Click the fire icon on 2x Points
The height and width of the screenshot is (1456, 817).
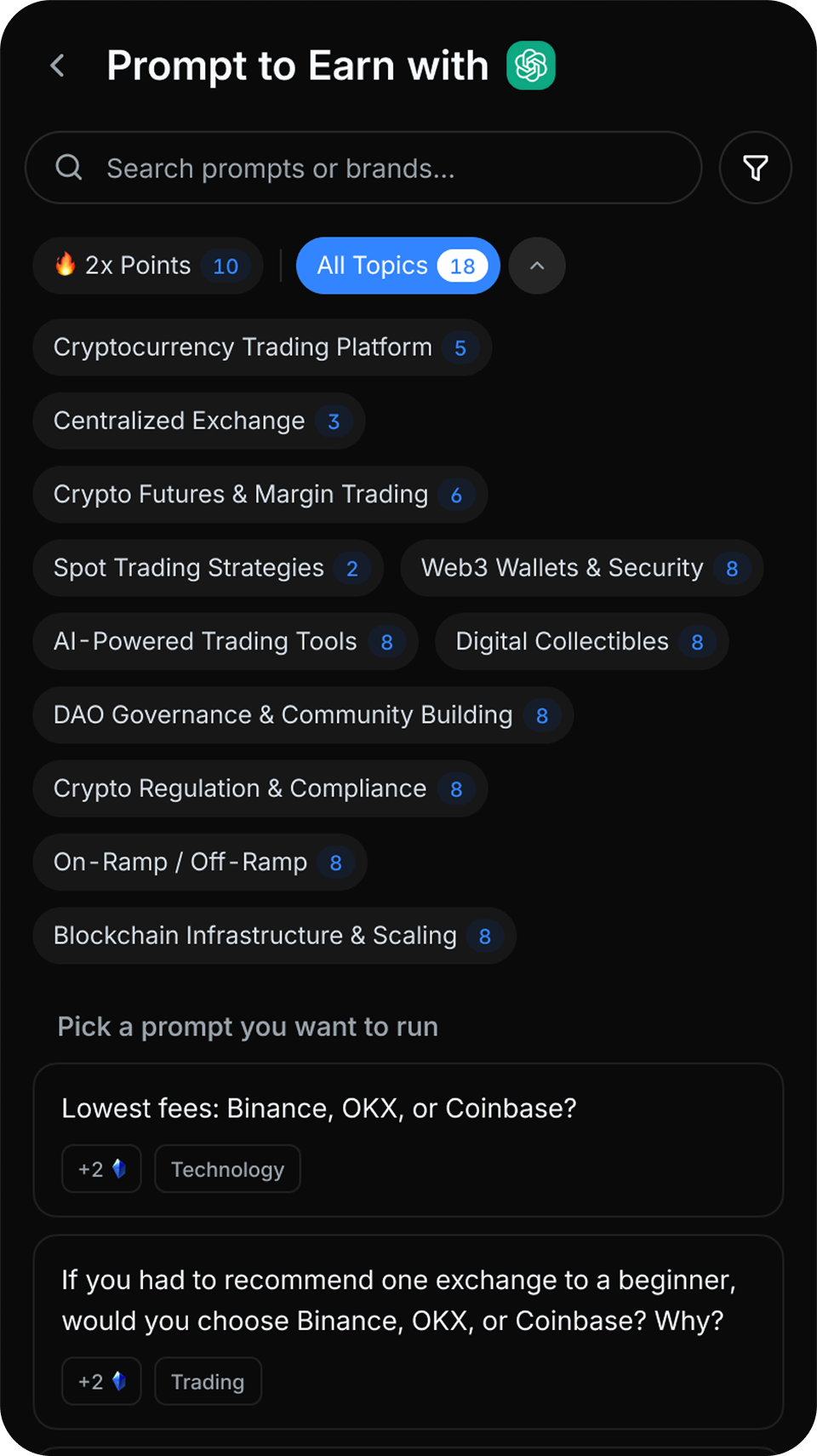[66, 265]
